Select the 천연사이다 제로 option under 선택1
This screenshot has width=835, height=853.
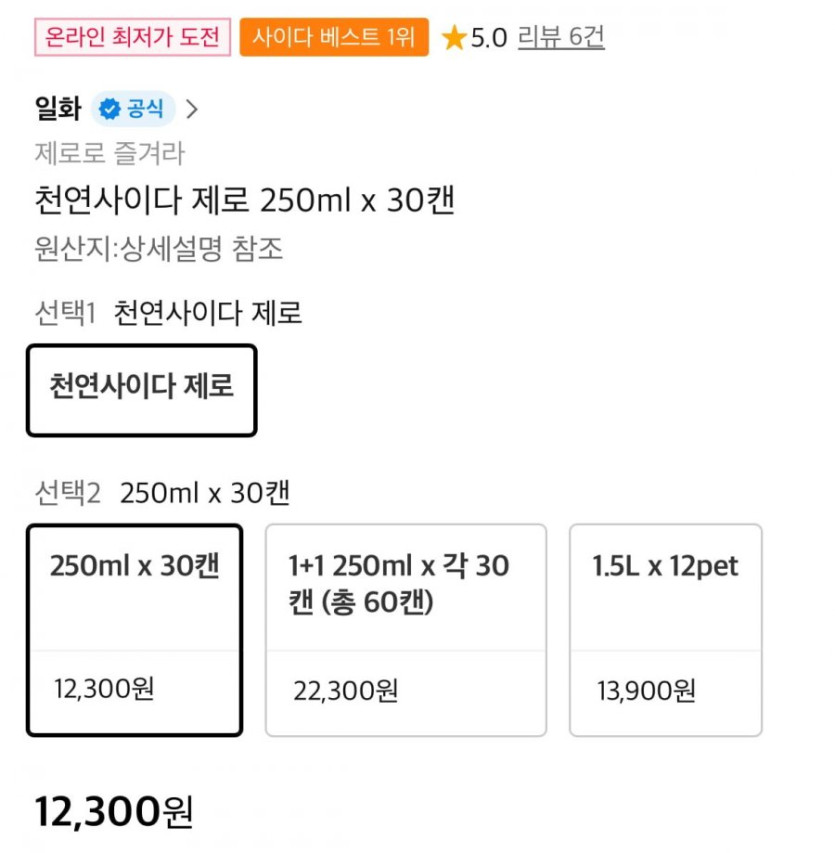click(141, 390)
